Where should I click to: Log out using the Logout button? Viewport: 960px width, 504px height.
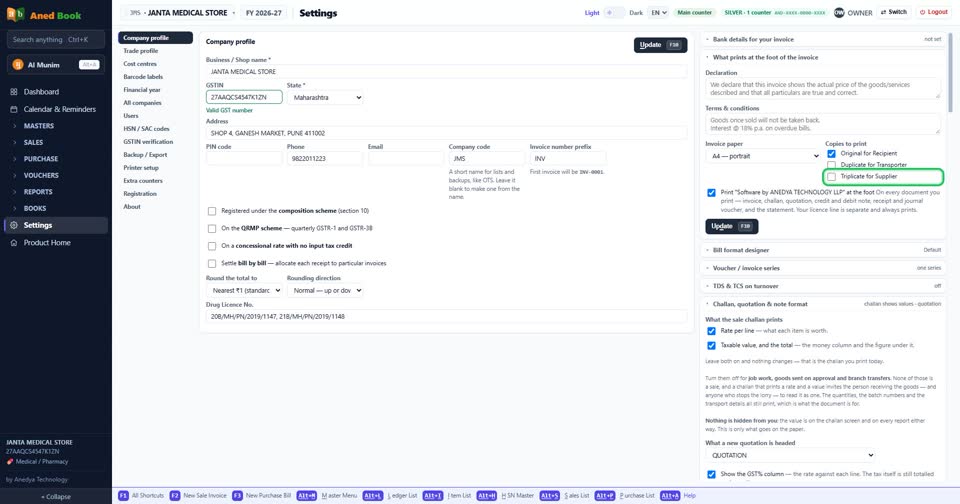pos(934,12)
